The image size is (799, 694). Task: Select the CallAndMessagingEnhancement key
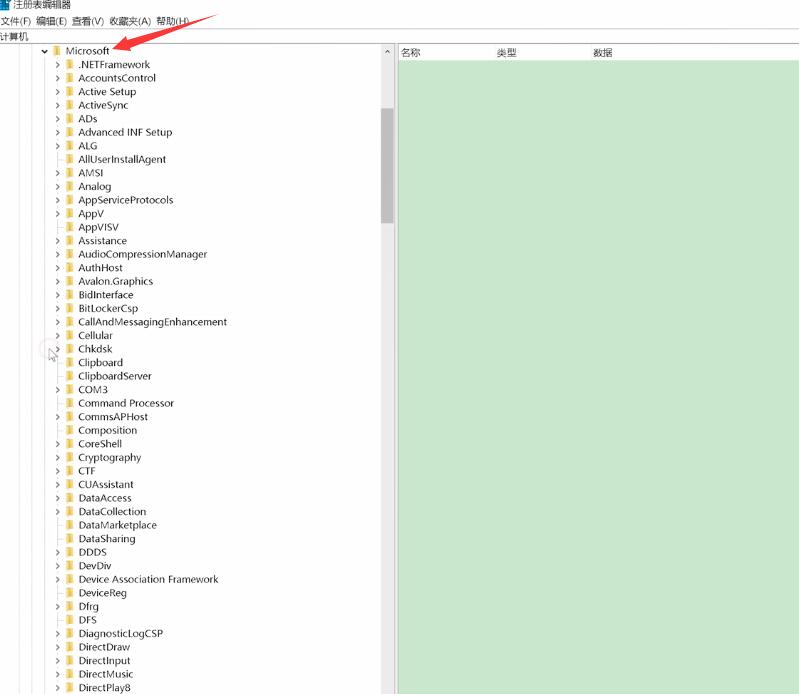point(152,322)
